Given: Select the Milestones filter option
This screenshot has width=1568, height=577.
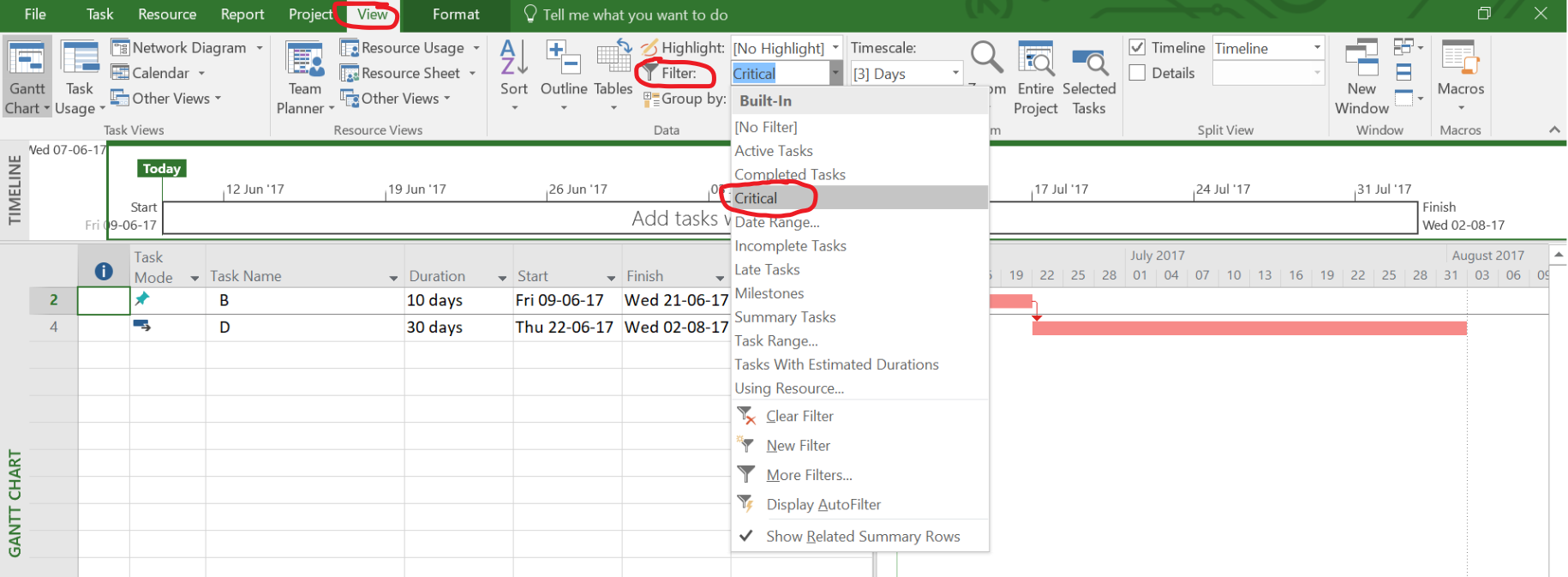Looking at the screenshot, I should point(769,293).
